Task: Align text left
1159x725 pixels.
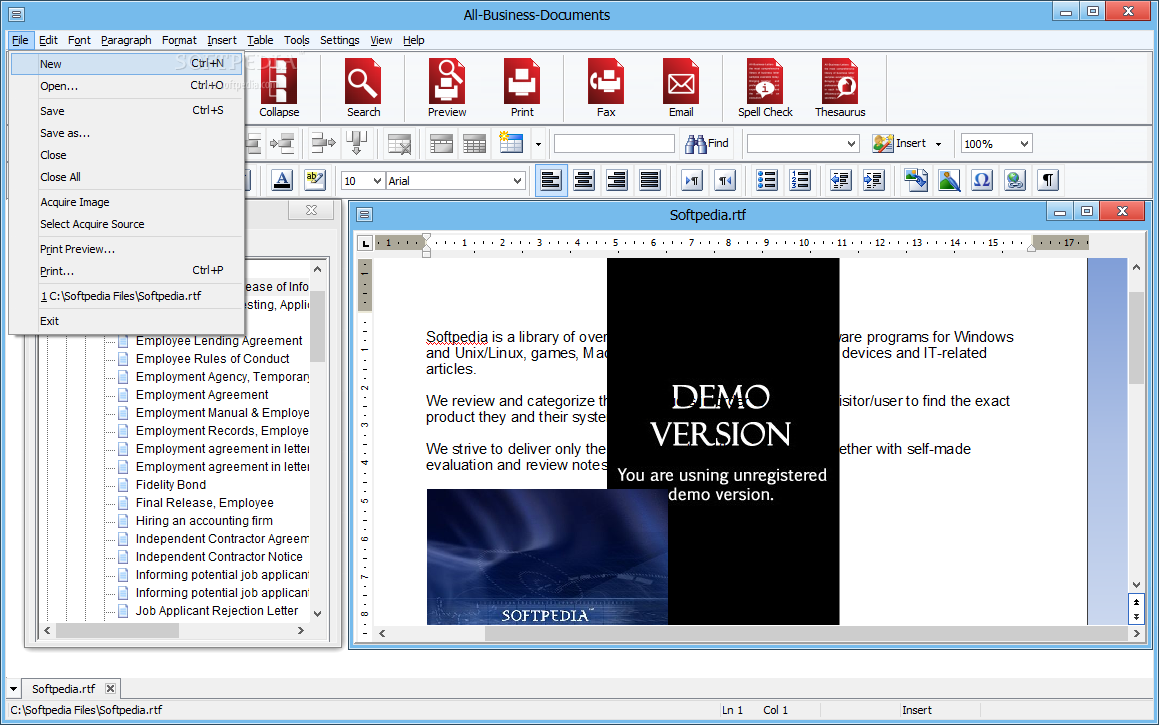Action: click(551, 180)
